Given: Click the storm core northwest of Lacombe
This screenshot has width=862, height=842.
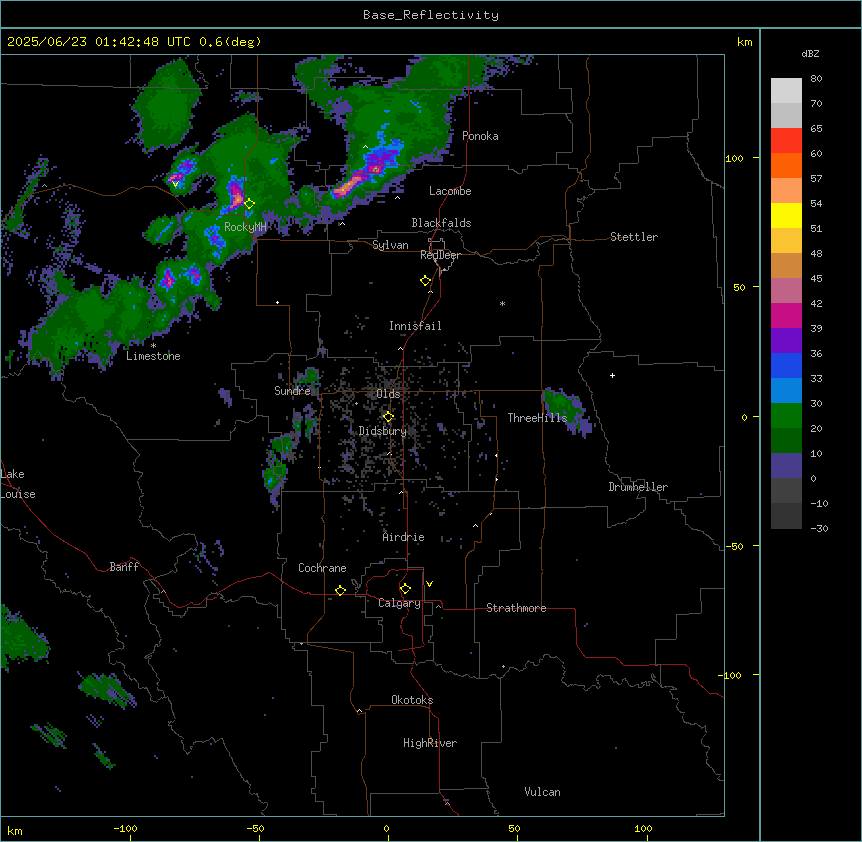Looking at the screenshot, I should (x=355, y=181).
